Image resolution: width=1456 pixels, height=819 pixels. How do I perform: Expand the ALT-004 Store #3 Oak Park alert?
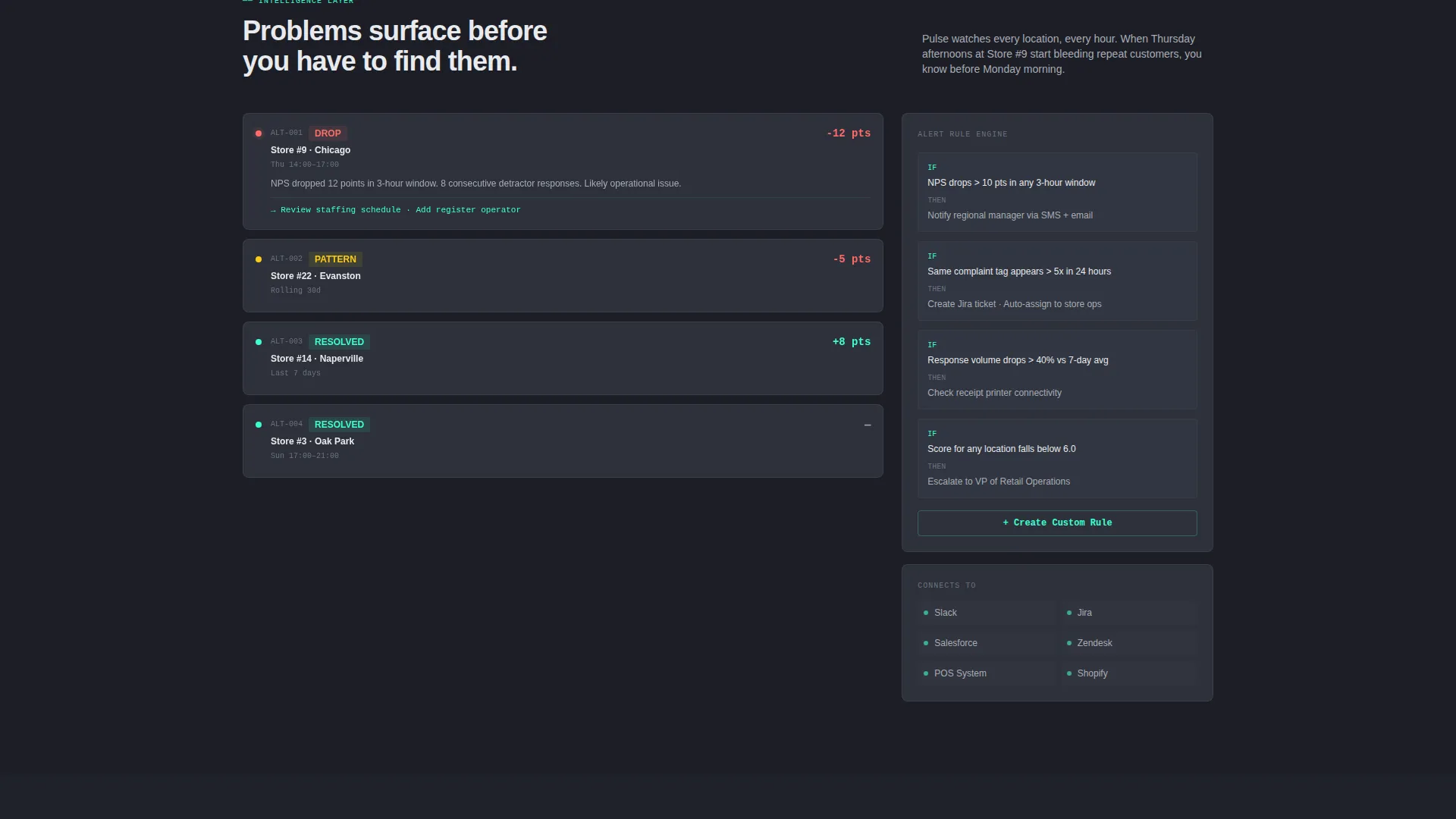(x=563, y=441)
